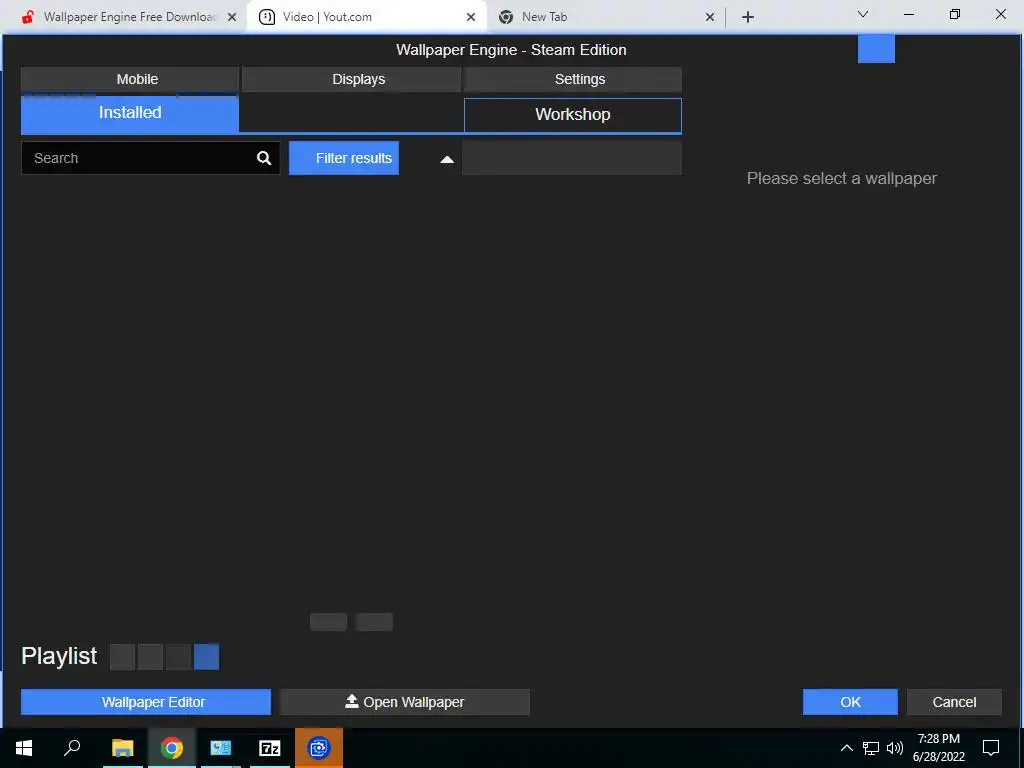This screenshot has height=768, width=1024.
Task: Open network status tray icon
Action: pos(871,748)
